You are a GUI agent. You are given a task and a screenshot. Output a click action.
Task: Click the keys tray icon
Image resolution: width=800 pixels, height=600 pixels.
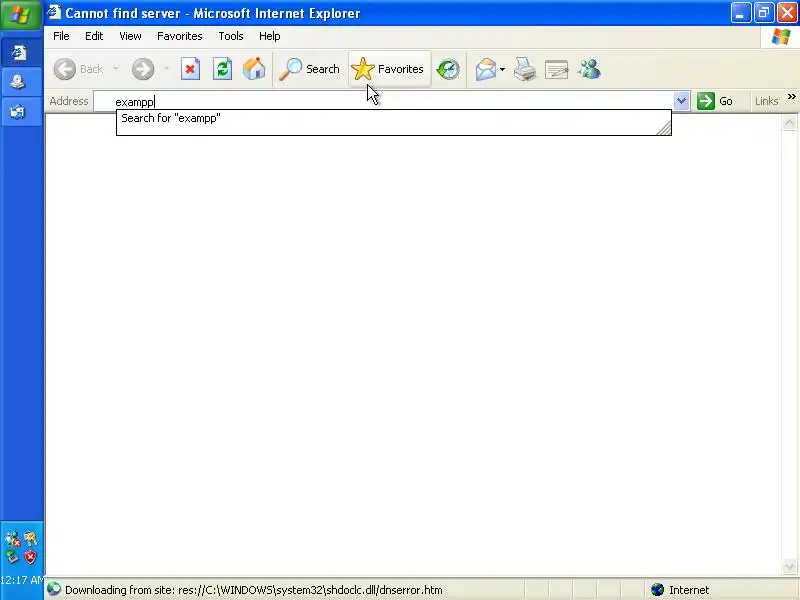coord(31,538)
